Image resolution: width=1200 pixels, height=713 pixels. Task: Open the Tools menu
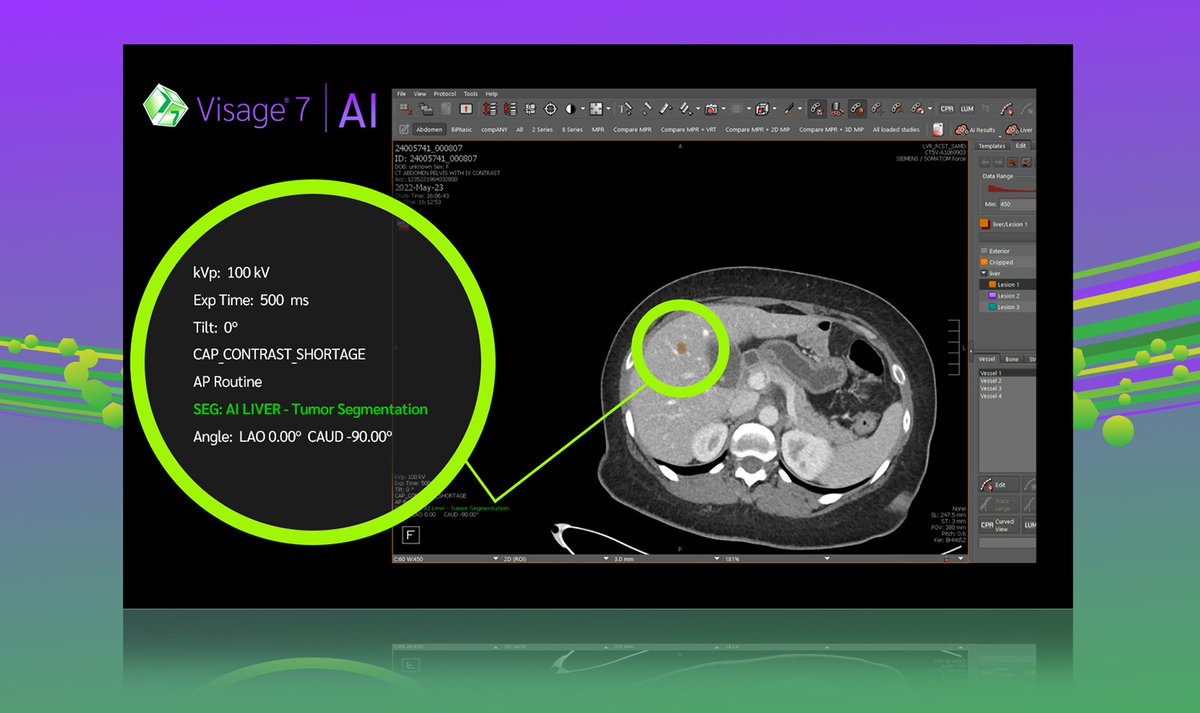471,94
